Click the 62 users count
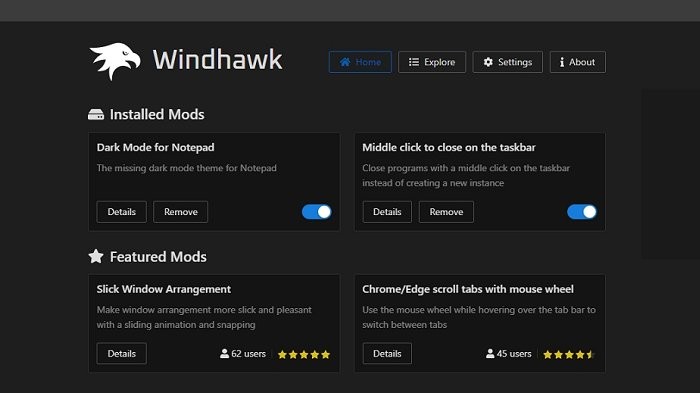Image resolution: width=700 pixels, height=393 pixels. 248,354
